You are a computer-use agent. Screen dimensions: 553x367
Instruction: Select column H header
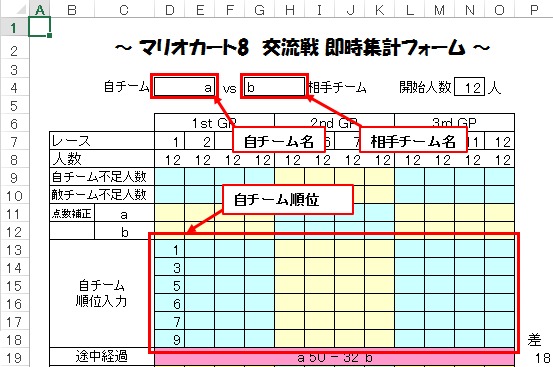[290, 10]
